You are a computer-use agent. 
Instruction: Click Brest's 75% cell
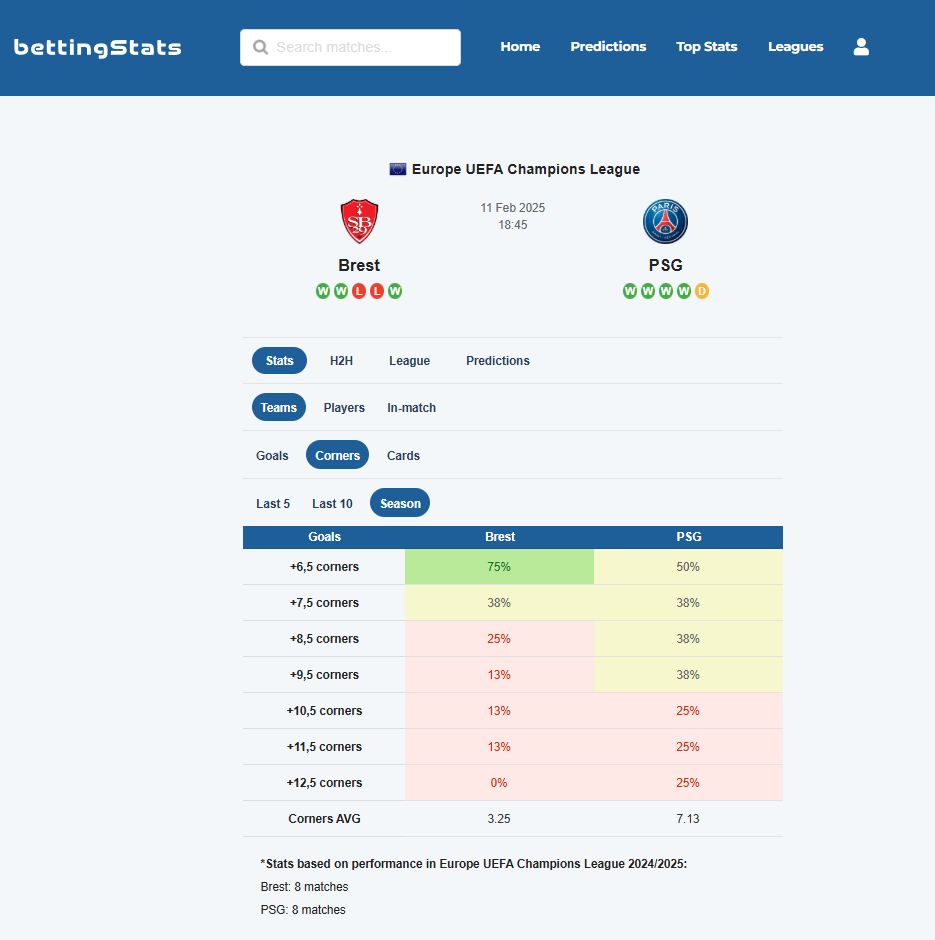[499, 567]
